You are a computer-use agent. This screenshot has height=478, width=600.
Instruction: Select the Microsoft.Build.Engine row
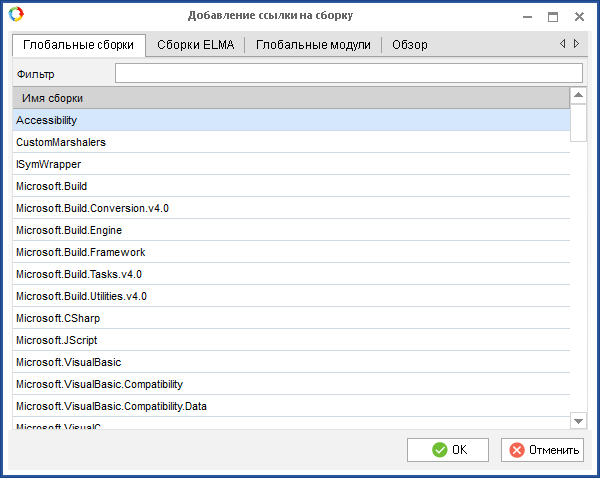tap(291, 230)
